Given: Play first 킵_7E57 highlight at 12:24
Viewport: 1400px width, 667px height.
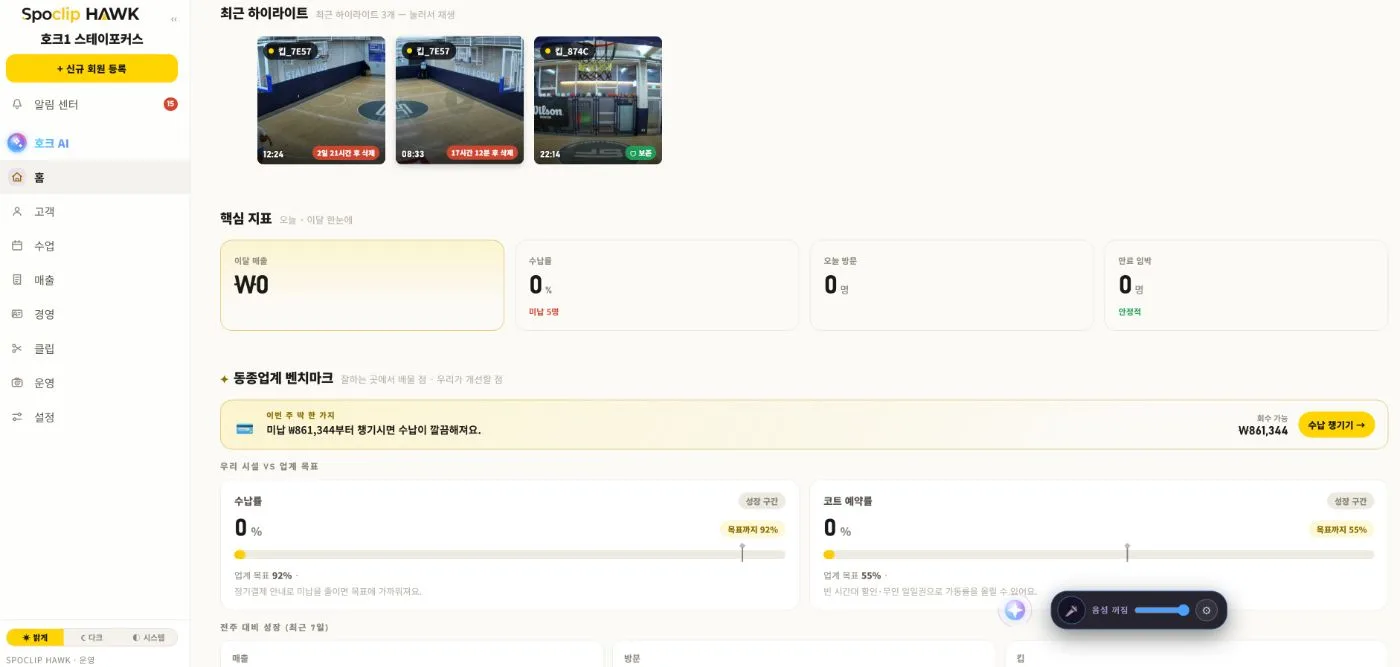Looking at the screenshot, I should 321,100.
